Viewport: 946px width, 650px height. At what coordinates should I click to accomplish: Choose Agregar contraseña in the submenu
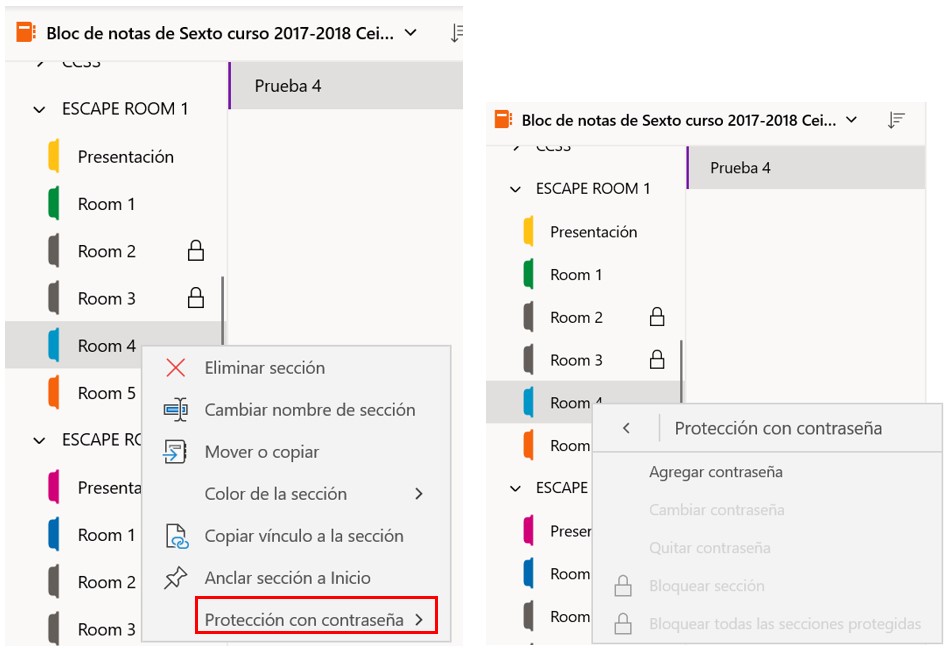[x=716, y=472]
